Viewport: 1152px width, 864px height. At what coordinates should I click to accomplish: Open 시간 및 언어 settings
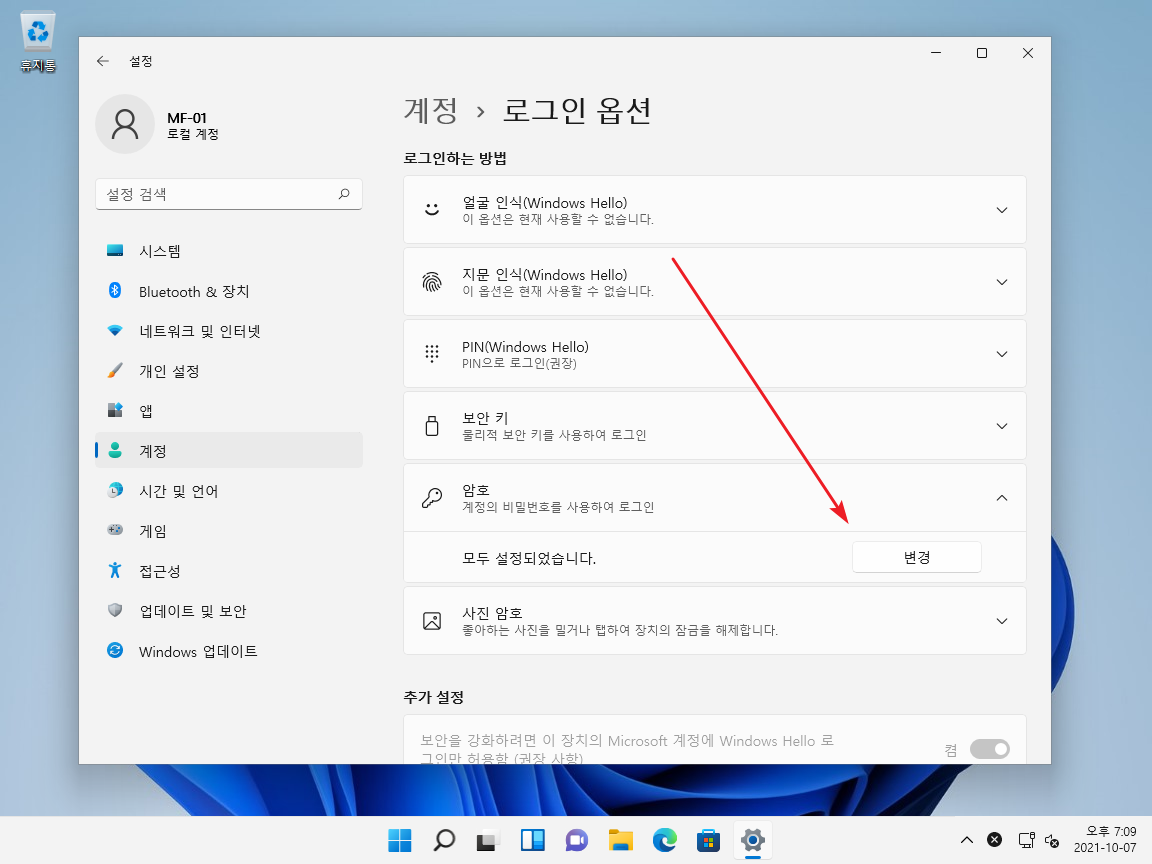tap(228, 491)
